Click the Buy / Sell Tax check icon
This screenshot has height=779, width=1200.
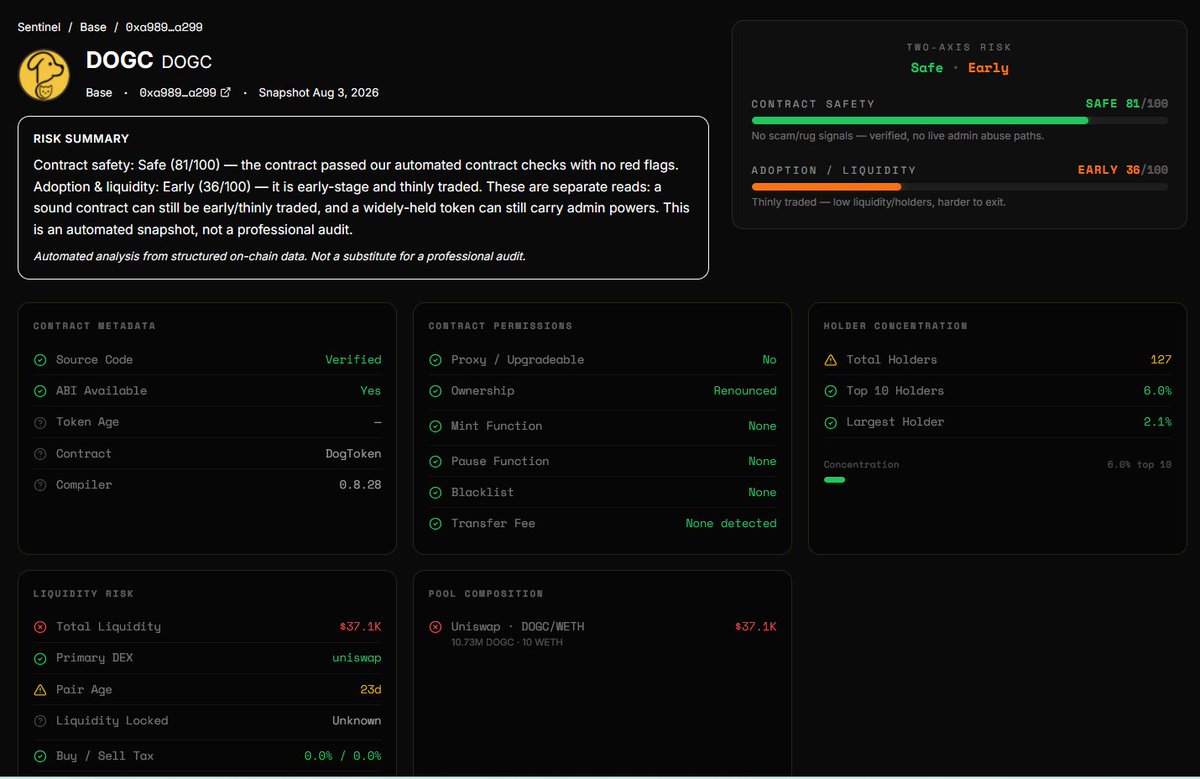point(40,756)
